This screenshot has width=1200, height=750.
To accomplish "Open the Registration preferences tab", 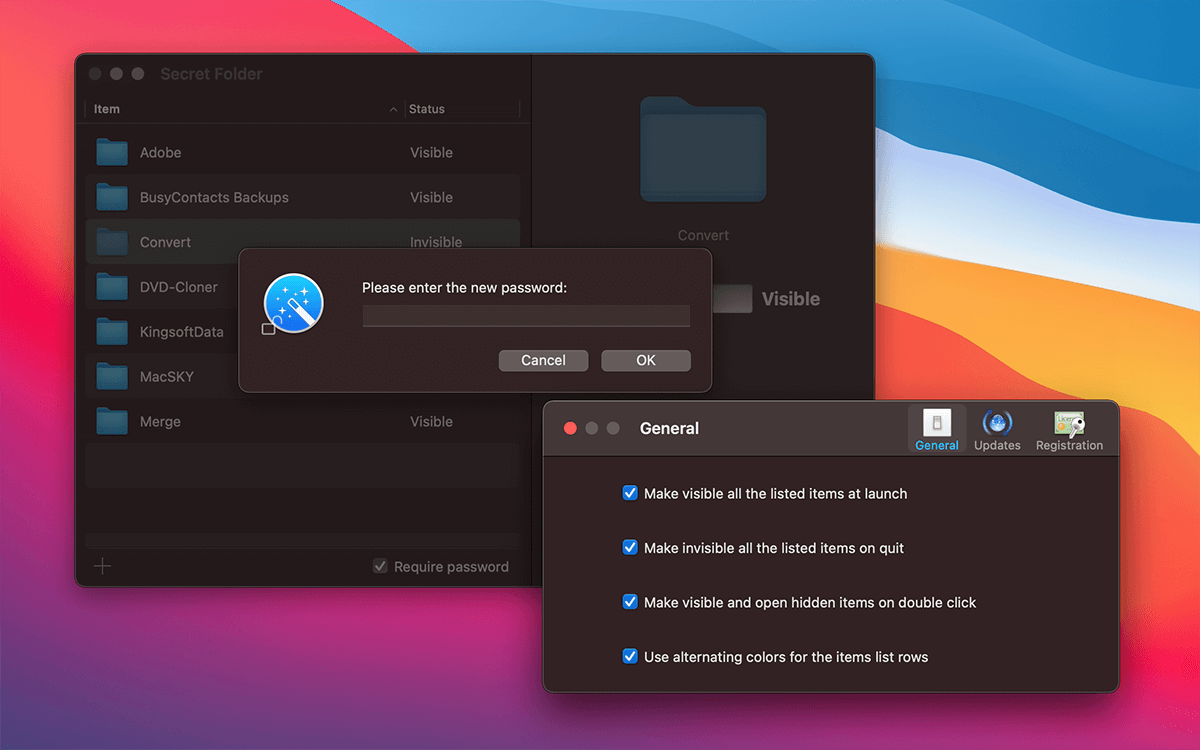I will tap(1069, 429).
